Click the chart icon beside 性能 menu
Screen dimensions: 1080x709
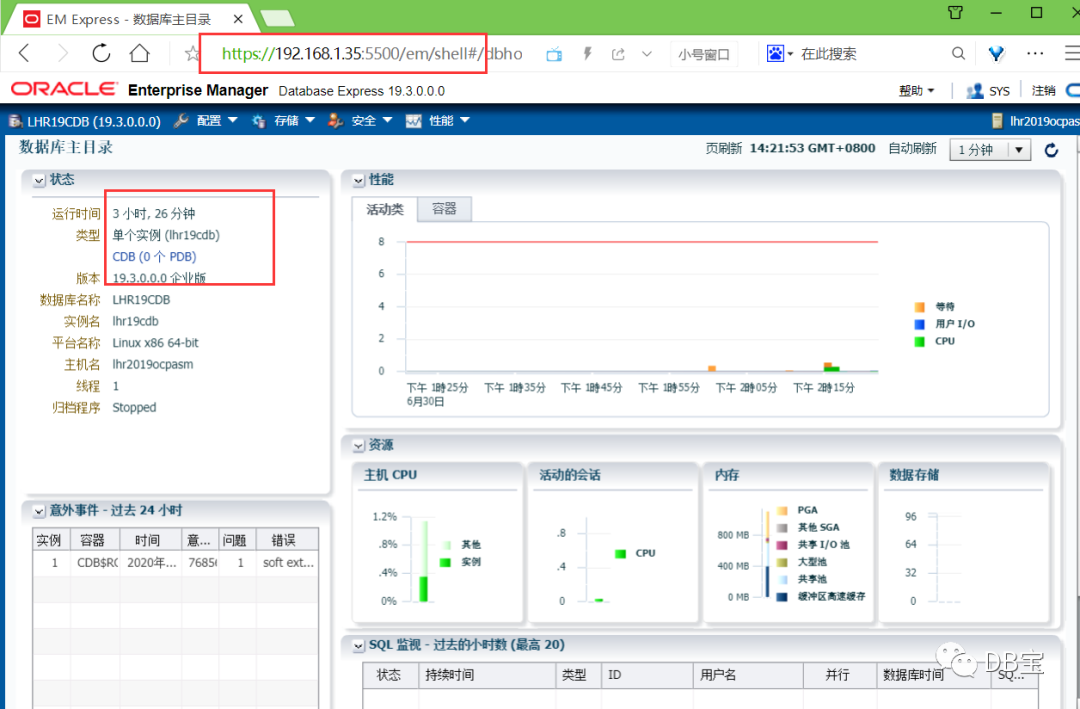(413, 121)
